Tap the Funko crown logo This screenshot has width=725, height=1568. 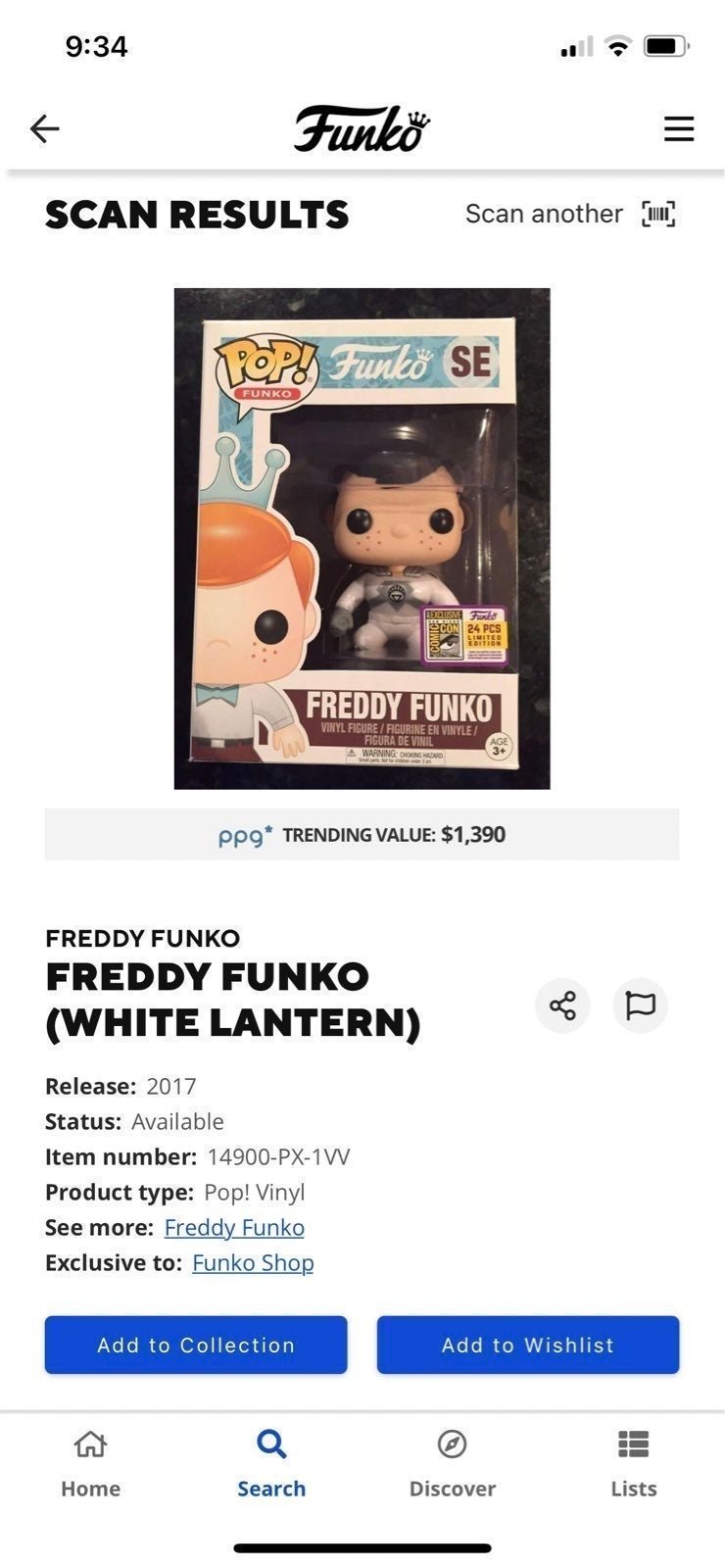362,128
